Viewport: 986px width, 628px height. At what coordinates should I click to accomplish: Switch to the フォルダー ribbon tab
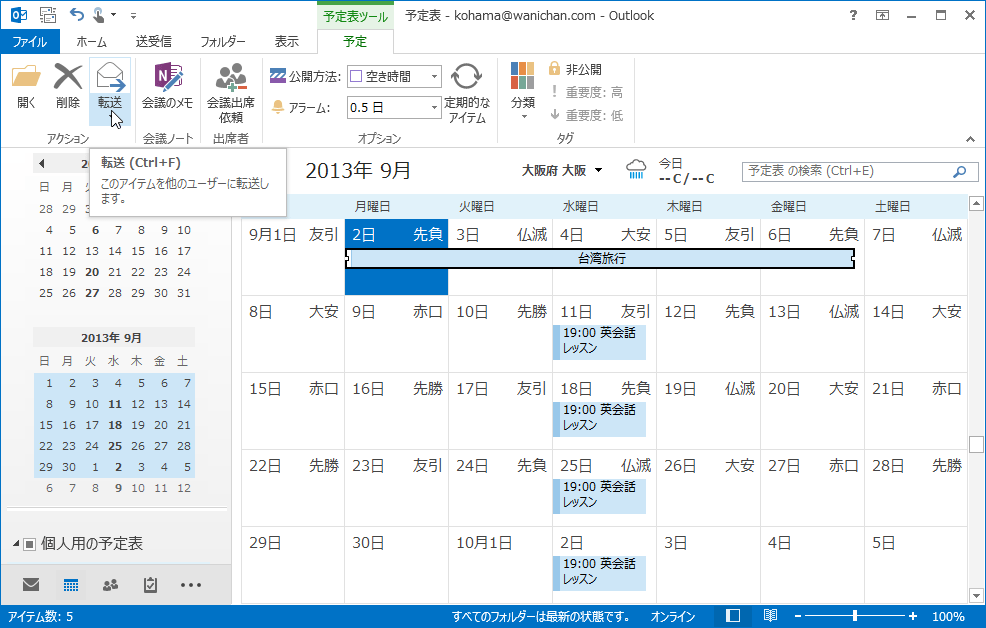223,41
